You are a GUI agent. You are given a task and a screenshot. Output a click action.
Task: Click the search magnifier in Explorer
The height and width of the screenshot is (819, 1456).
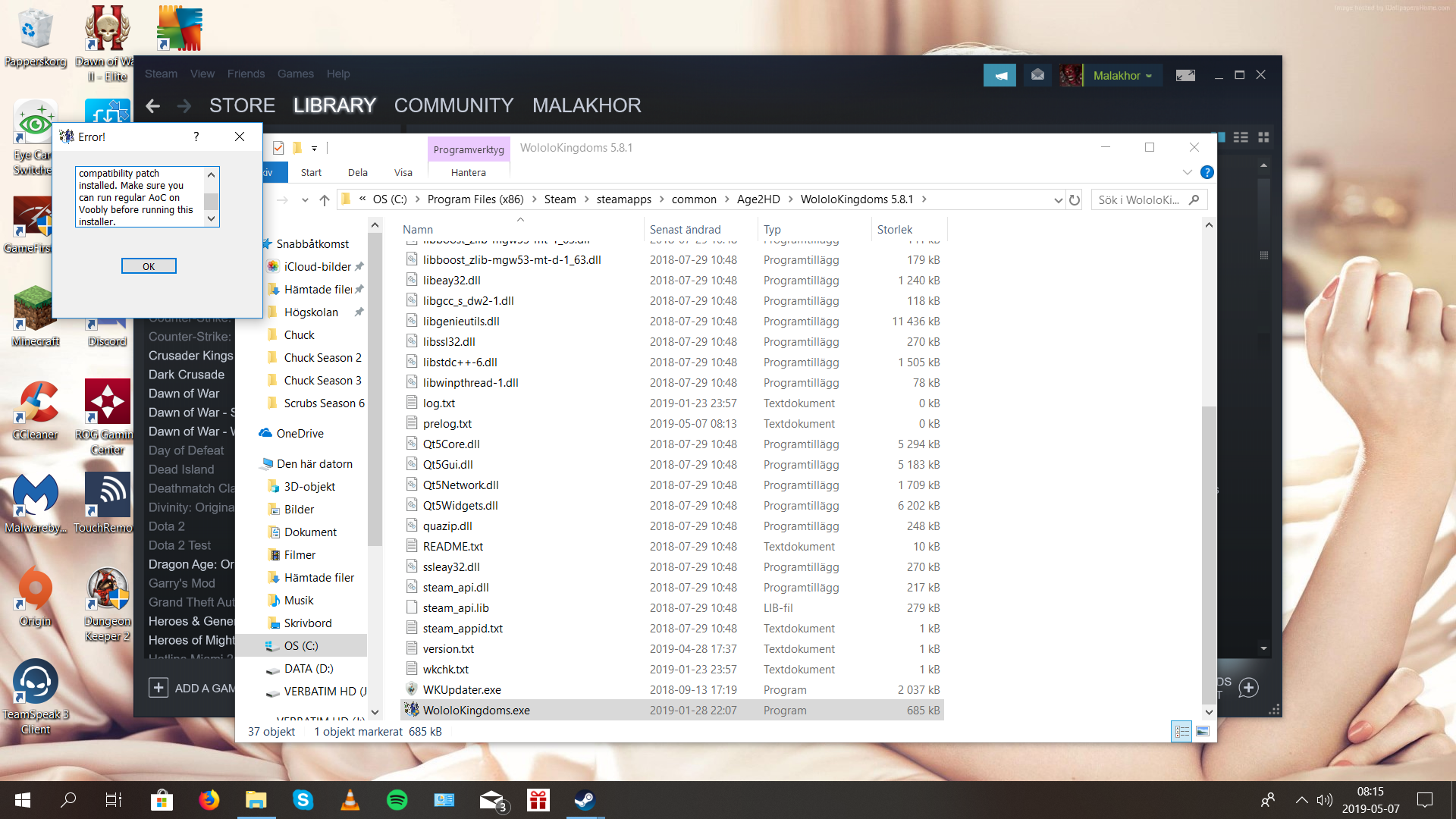coord(1194,199)
